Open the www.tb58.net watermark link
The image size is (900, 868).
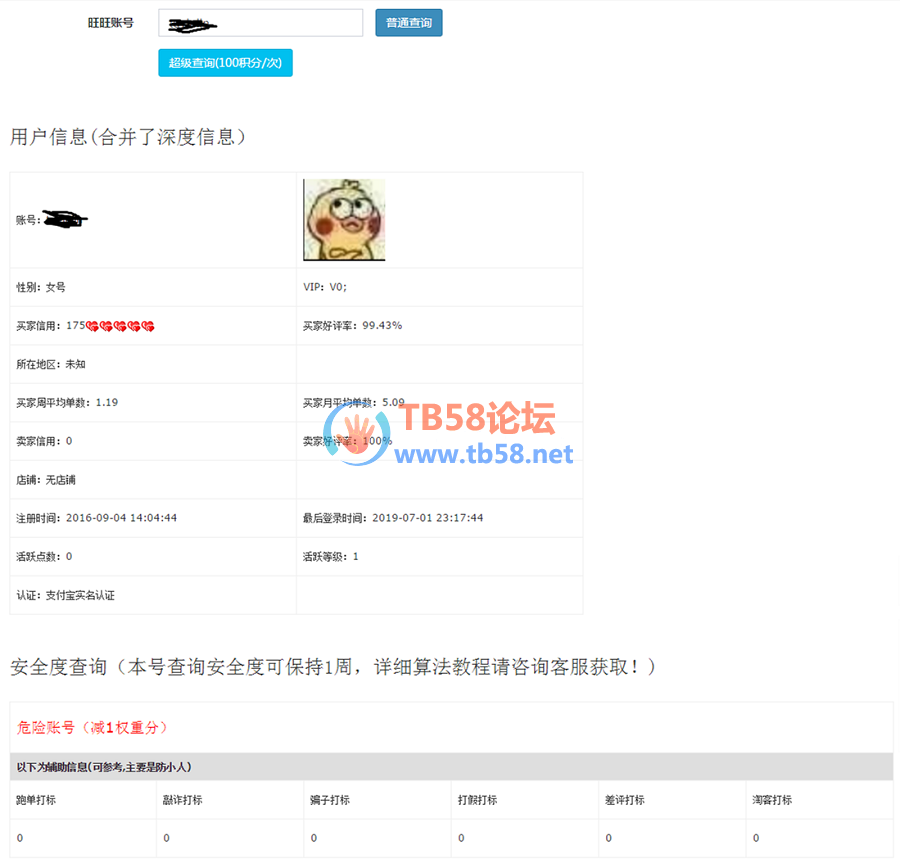coord(485,455)
